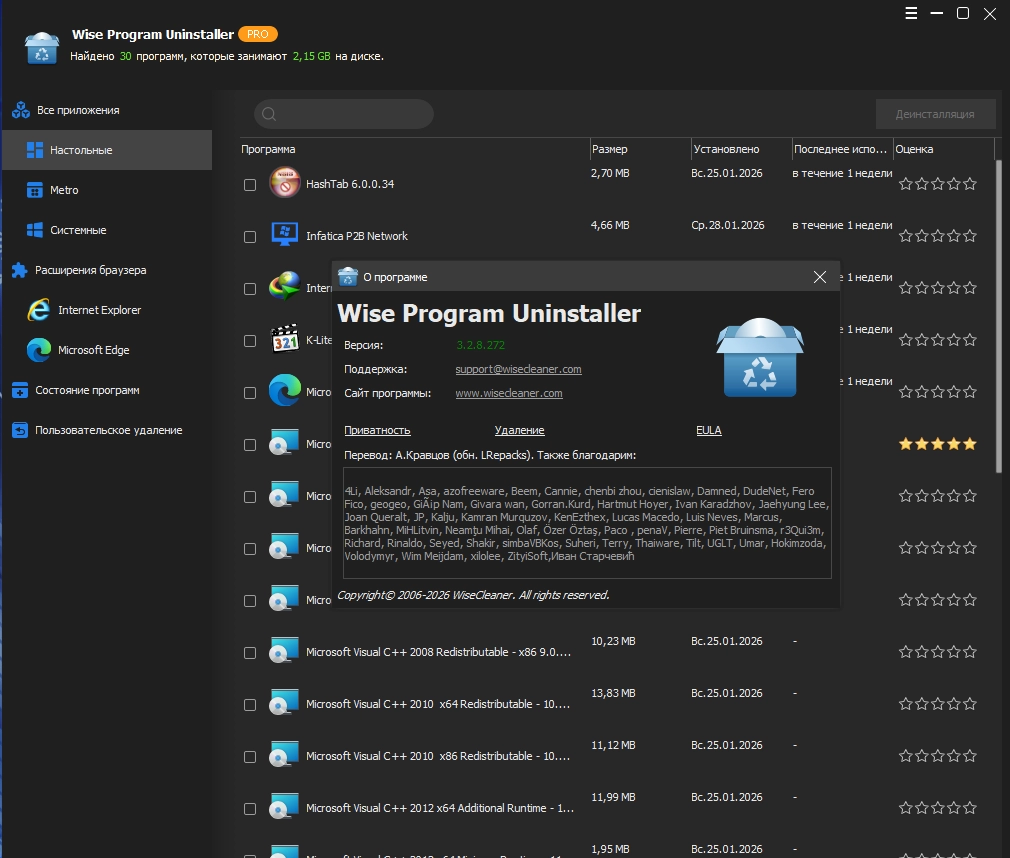
Task: Click the search magnifier icon
Action: pos(269,114)
